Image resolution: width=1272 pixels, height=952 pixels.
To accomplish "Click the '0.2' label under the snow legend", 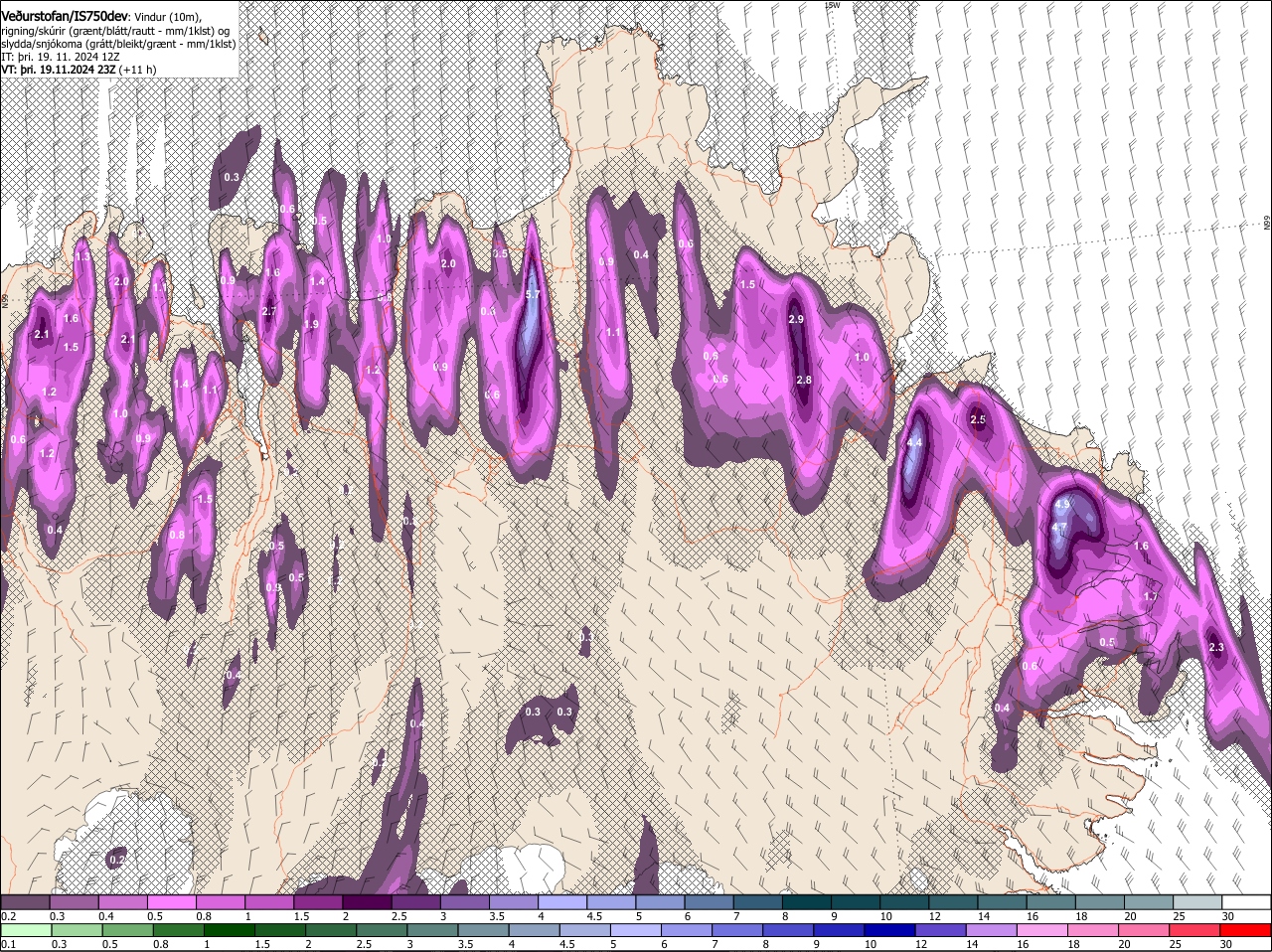I will pyautogui.click(x=8, y=915).
